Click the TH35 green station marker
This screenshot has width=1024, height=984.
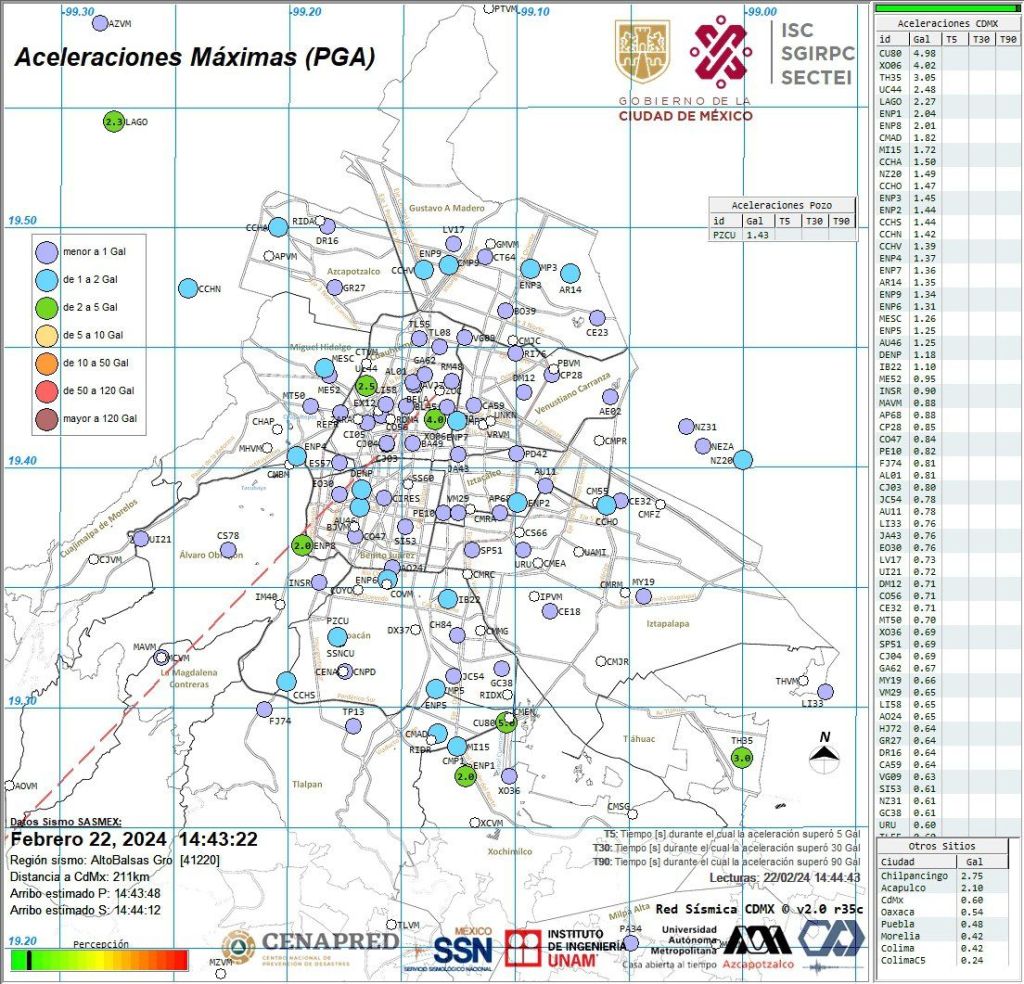[741, 757]
